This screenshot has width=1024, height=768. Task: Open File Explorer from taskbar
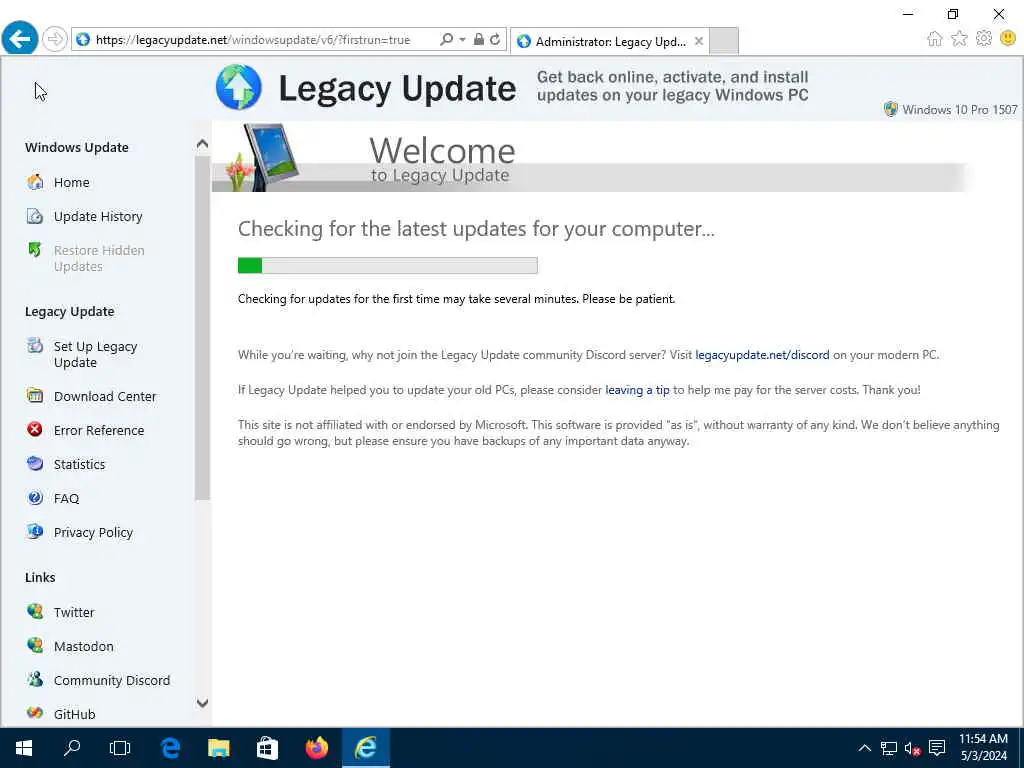tap(218, 748)
